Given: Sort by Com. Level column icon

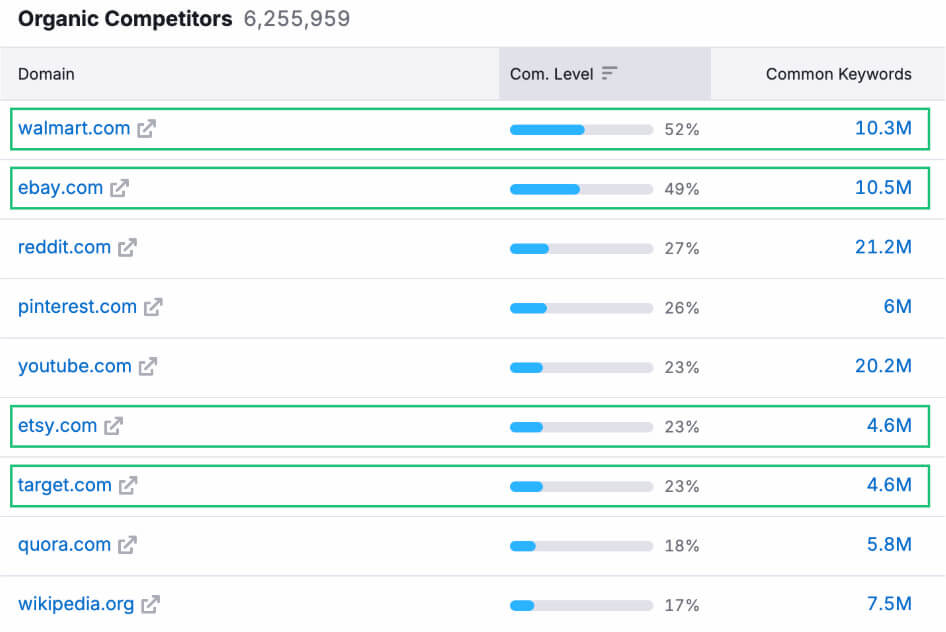Looking at the screenshot, I should (x=609, y=74).
